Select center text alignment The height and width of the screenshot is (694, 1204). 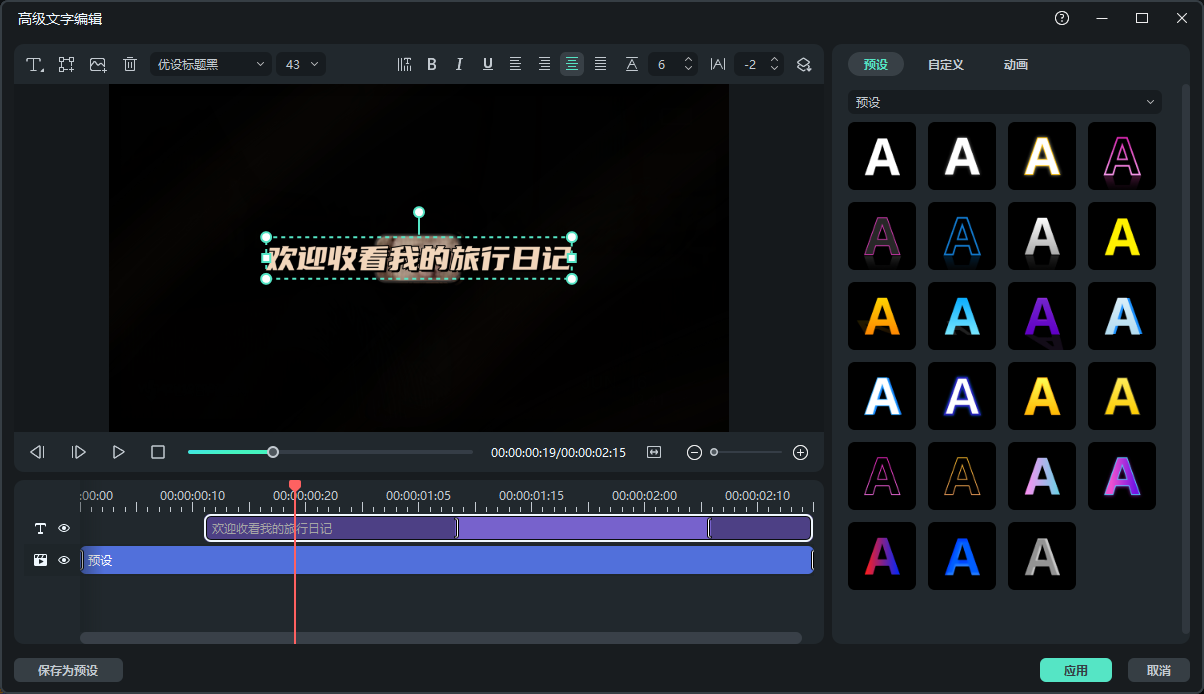[572, 64]
